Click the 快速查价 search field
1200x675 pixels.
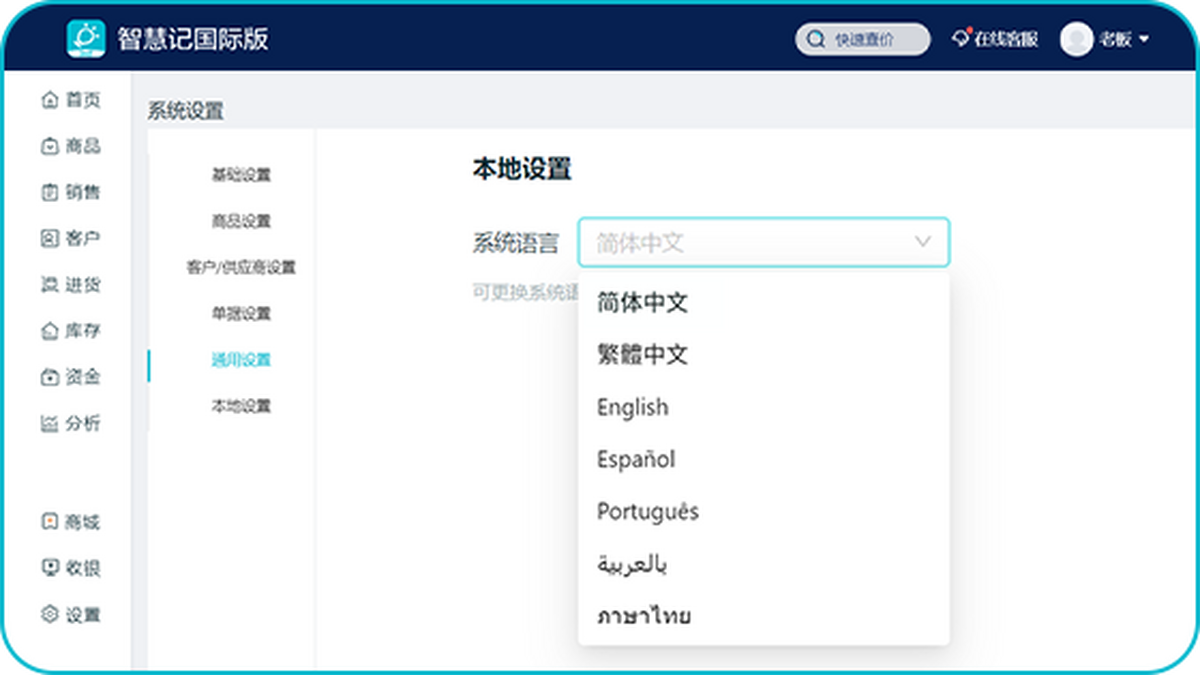[x=864, y=39]
